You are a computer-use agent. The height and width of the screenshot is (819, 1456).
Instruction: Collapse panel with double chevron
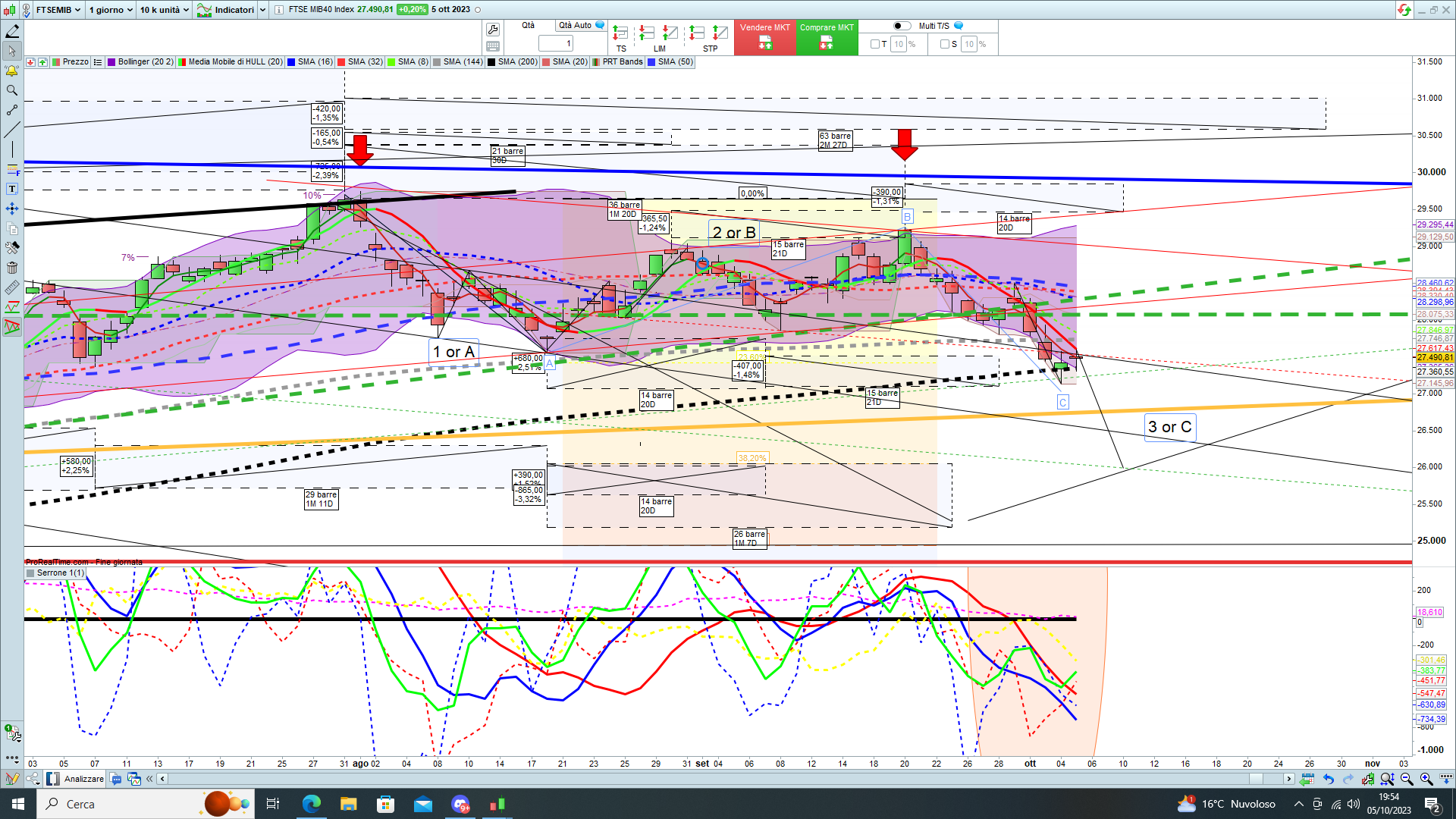149,779
